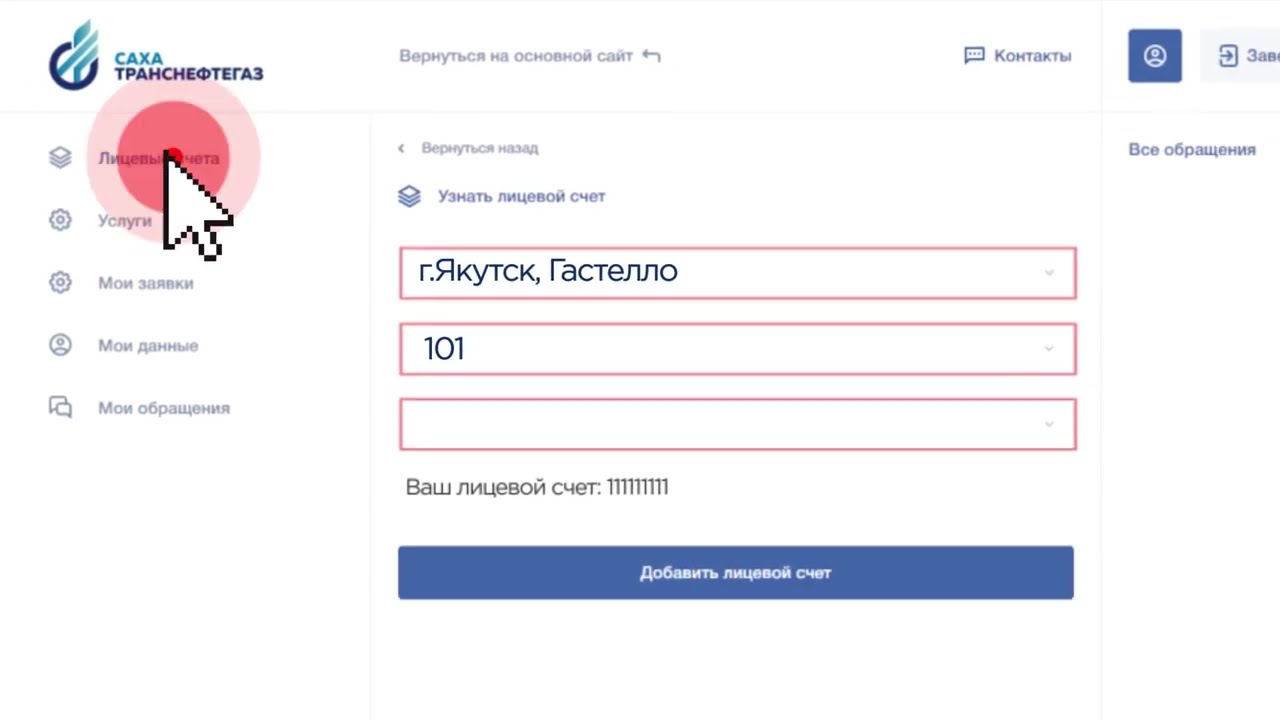Switch to the Все обращения tab

(x=1191, y=149)
